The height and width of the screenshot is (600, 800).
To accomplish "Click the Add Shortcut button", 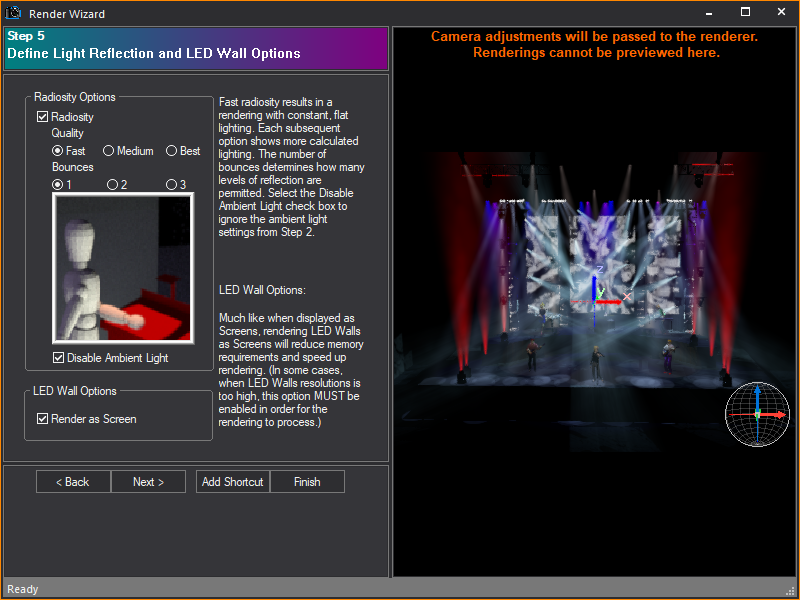I will pyautogui.click(x=232, y=481).
